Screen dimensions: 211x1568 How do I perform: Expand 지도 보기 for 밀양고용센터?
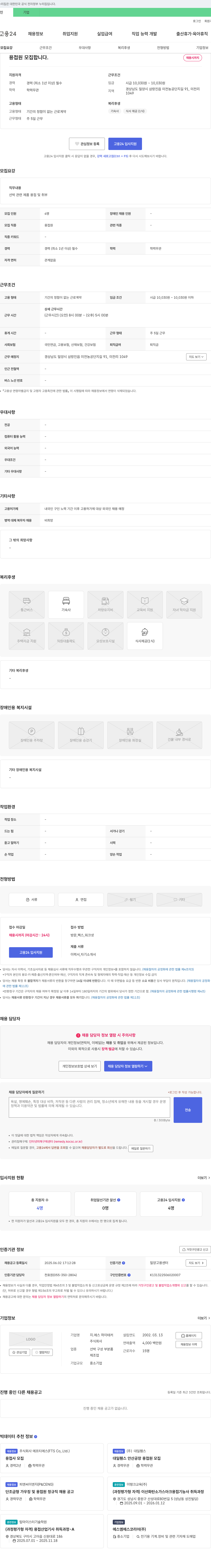(x=196, y=1263)
